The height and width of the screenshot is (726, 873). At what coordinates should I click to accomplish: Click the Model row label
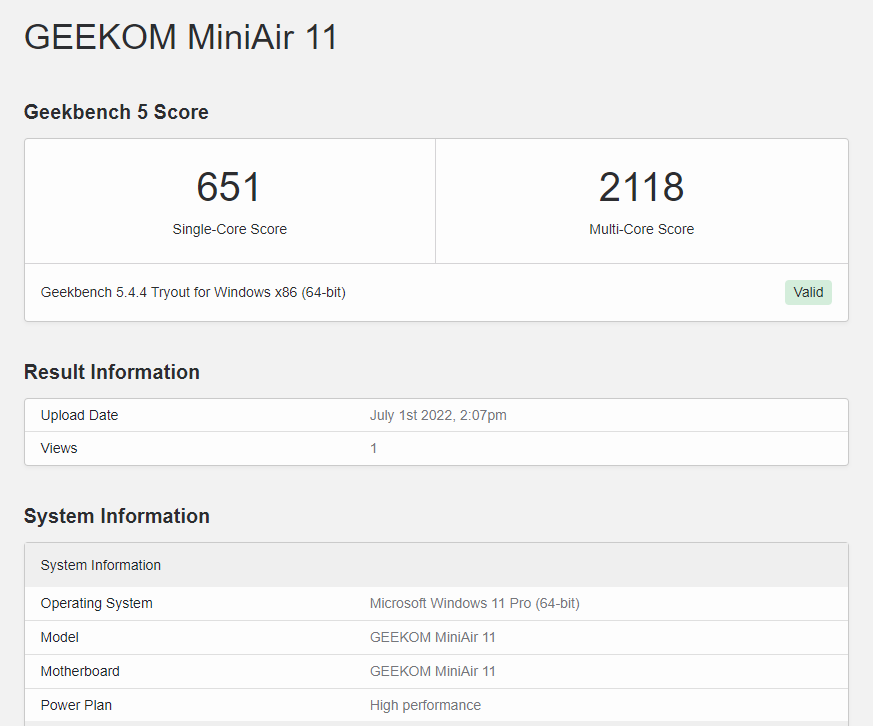tap(60, 637)
